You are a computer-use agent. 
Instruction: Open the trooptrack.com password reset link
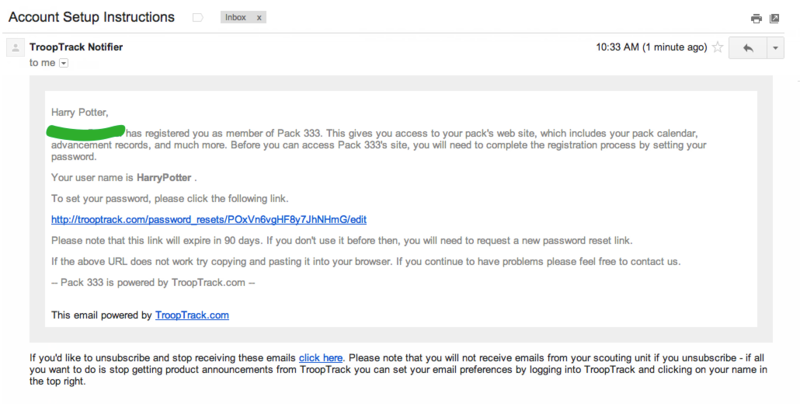[x=209, y=219]
